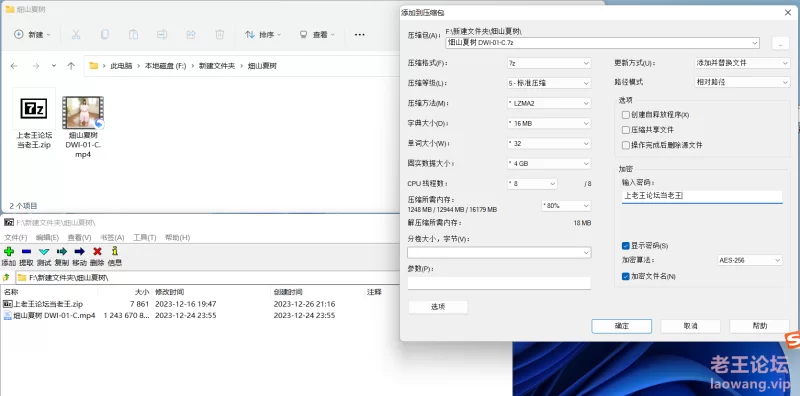The height and width of the screenshot is (396, 800).
Task: Open the Info (信息) icon
Action: 115,251
